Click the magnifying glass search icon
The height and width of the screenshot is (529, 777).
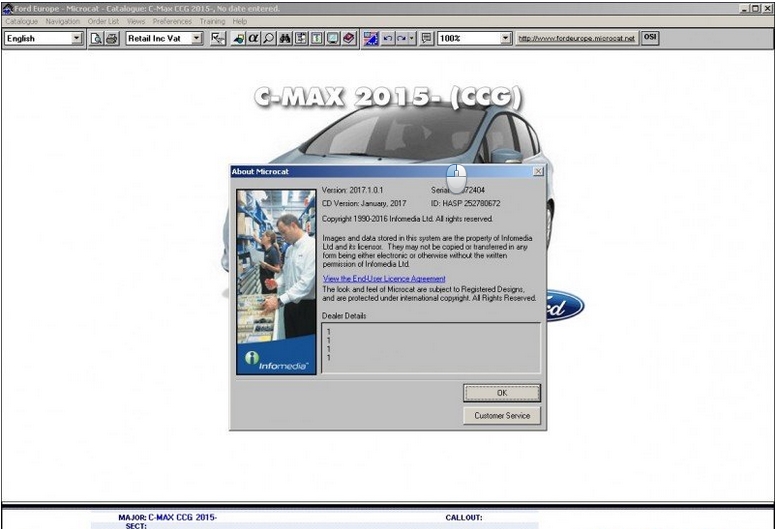(x=269, y=38)
